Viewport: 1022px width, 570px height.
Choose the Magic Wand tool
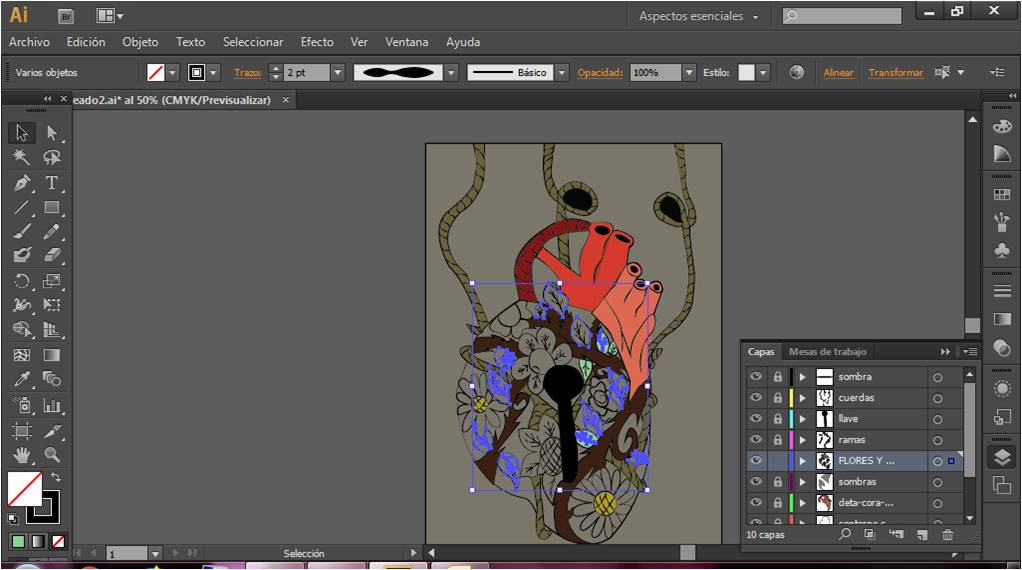pyautogui.click(x=22, y=158)
